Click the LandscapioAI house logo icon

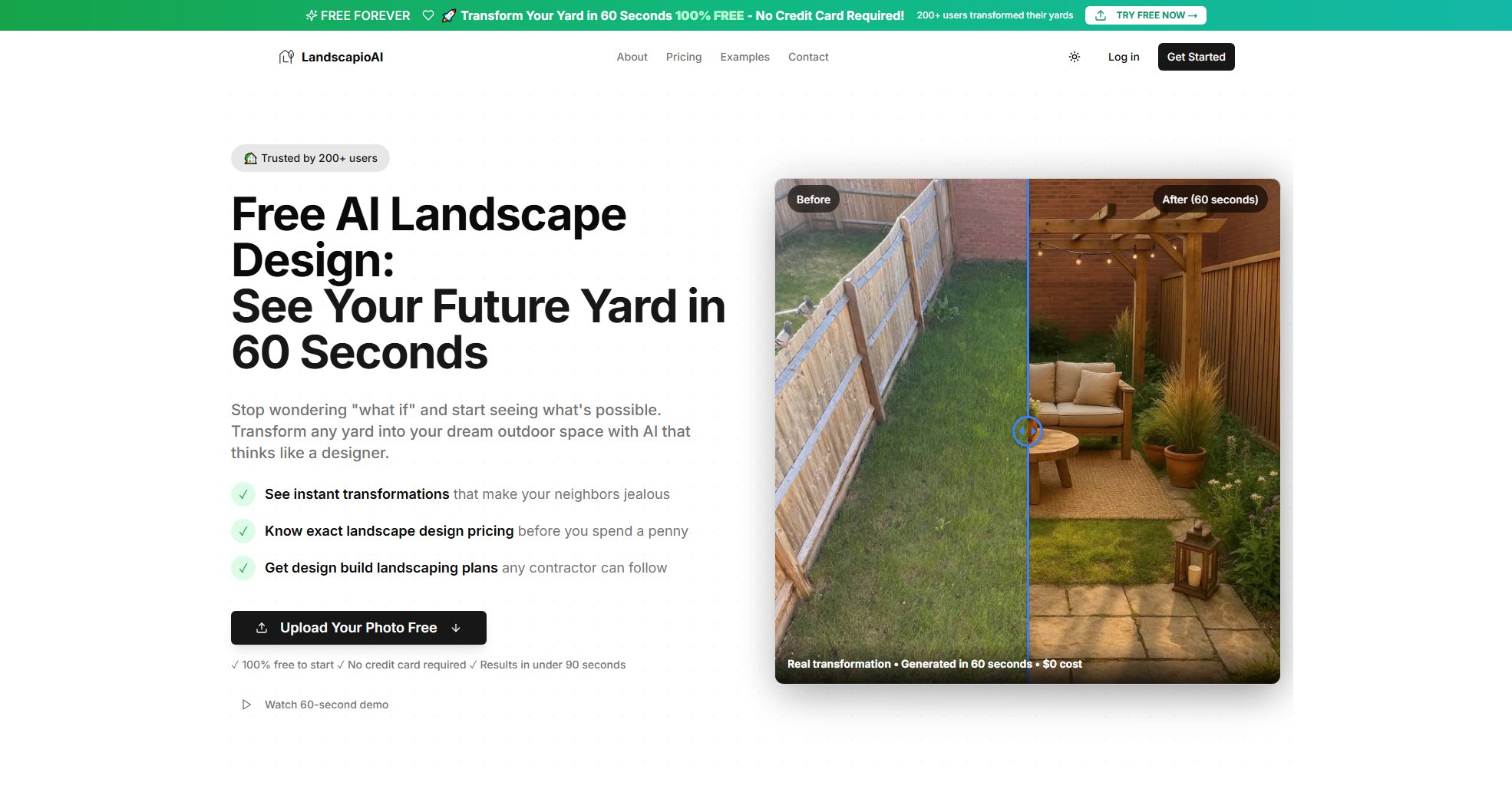tap(288, 56)
